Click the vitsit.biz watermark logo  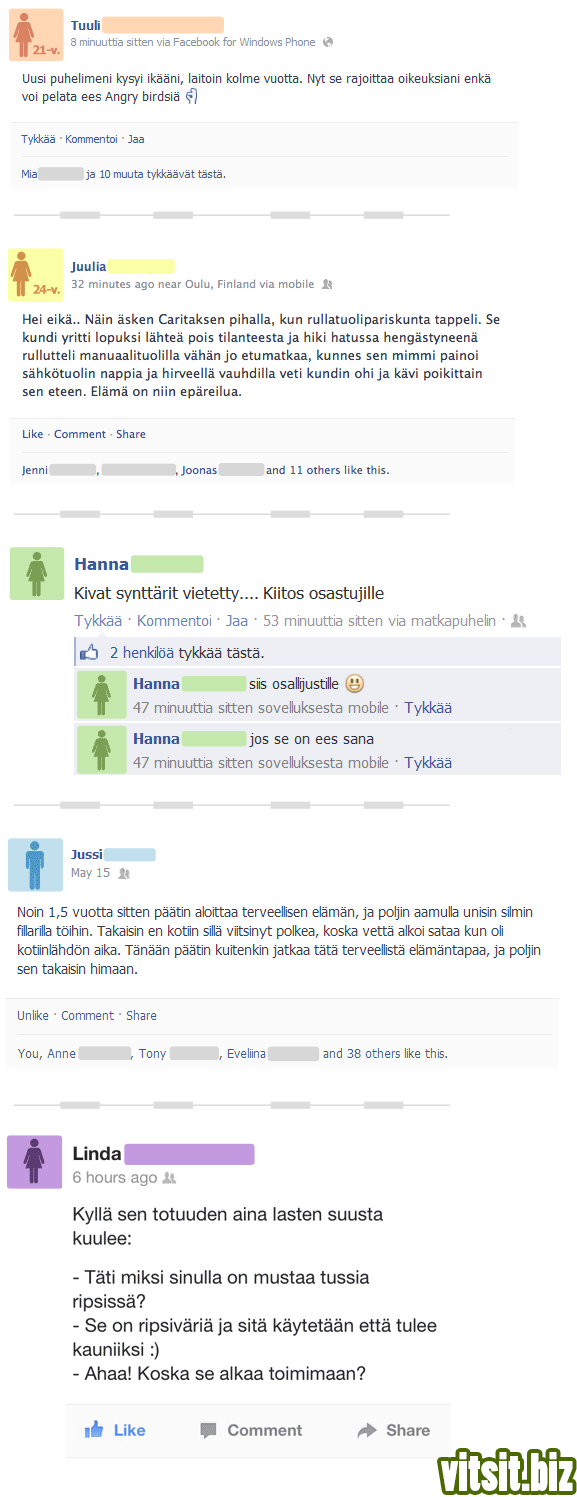click(x=506, y=1470)
